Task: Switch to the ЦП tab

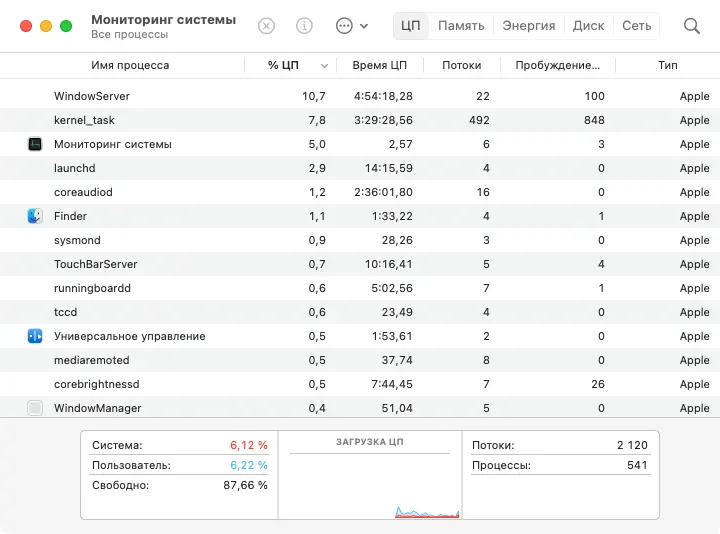Action: [411, 26]
